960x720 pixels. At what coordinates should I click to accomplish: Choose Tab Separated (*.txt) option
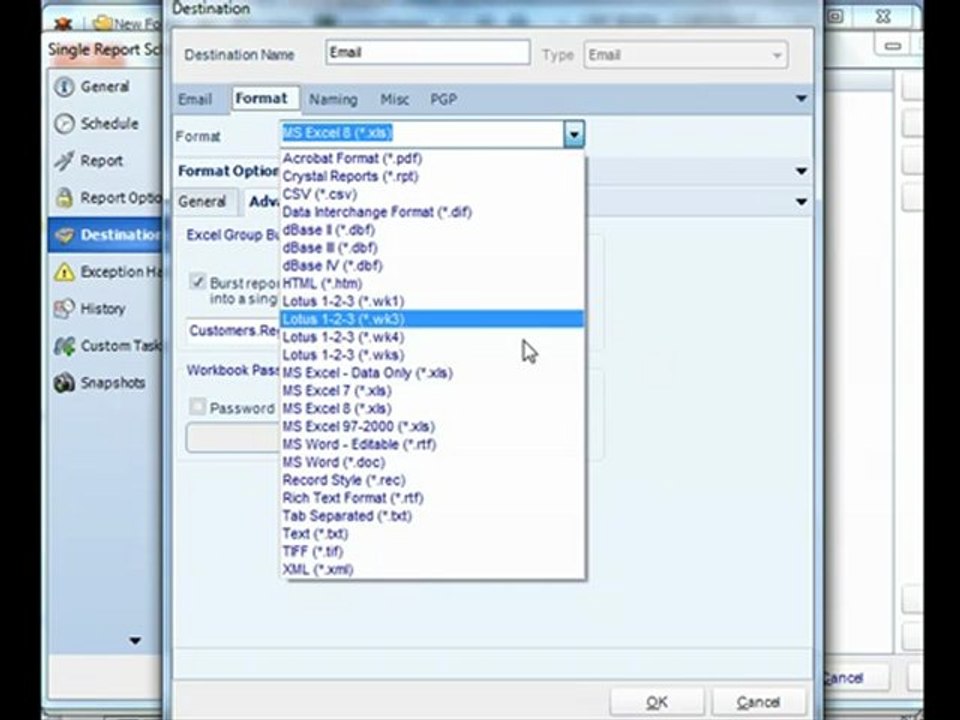click(x=432, y=516)
